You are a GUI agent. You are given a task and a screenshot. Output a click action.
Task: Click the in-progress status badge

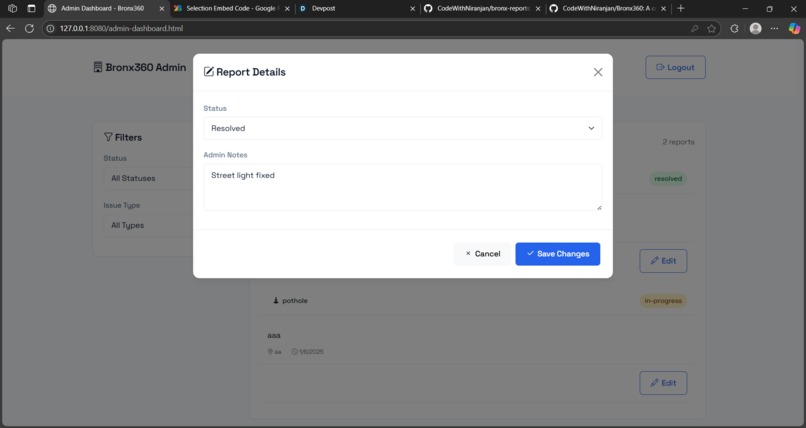click(x=663, y=301)
